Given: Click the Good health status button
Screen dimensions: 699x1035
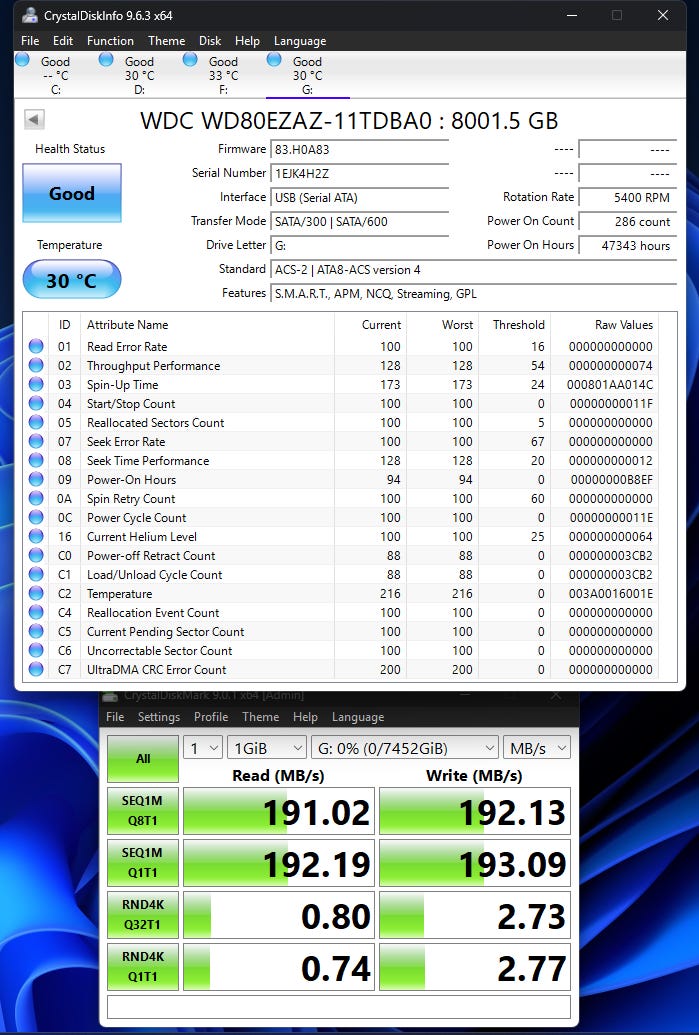Looking at the screenshot, I should click(x=72, y=193).
